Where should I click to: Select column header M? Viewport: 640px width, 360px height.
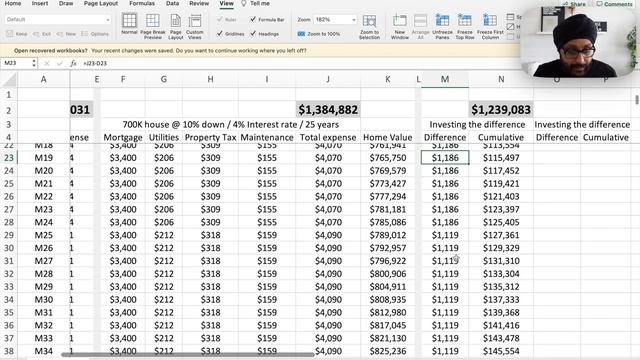[x=445, y=79]
